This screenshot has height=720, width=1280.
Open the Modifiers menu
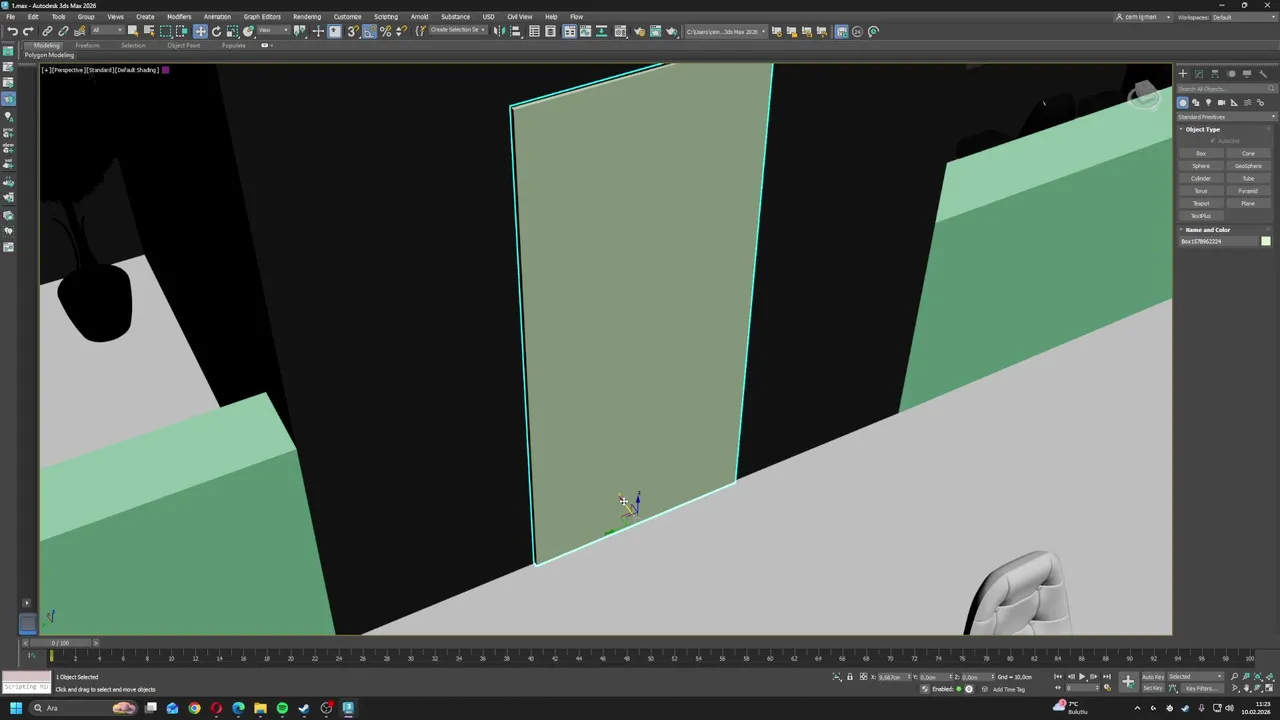tap(179, 17)
